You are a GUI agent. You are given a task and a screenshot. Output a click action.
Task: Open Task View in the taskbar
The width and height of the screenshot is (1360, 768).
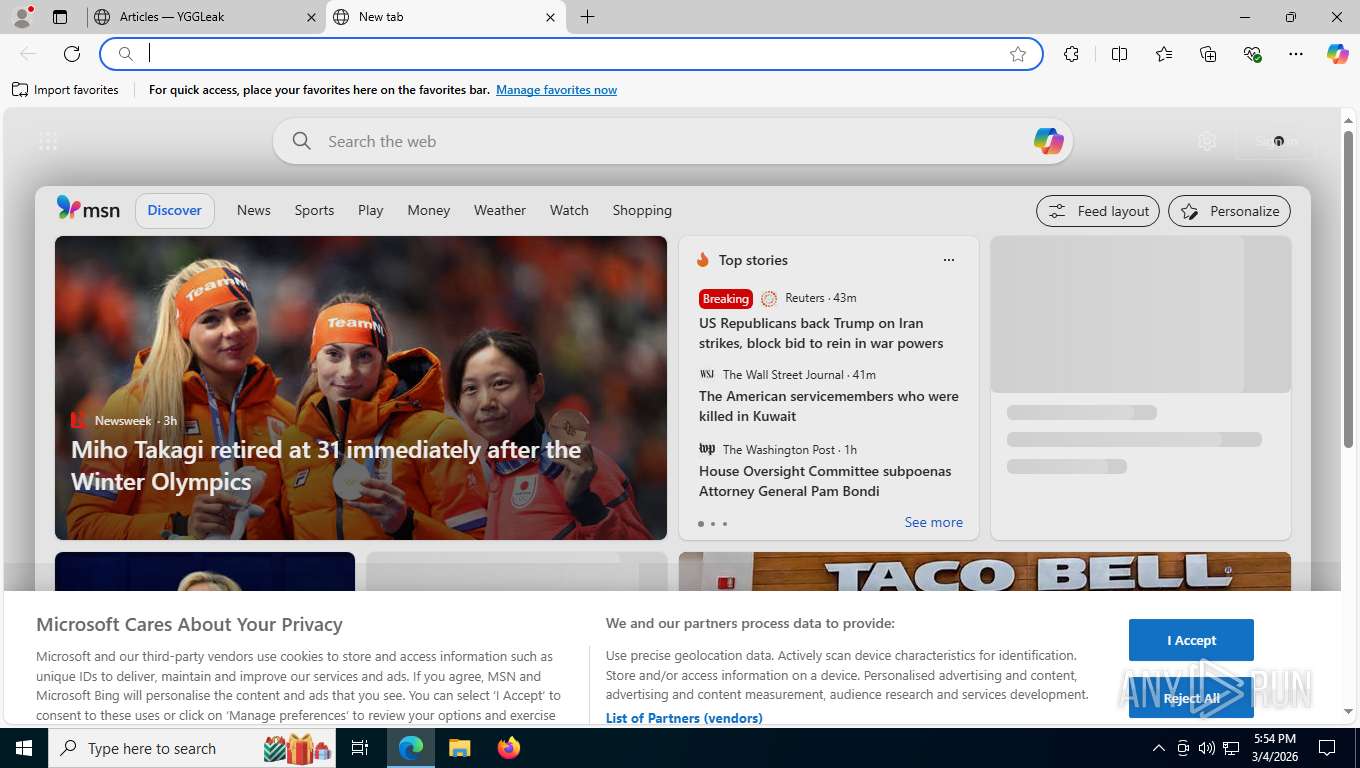click(x=360, y=748)
